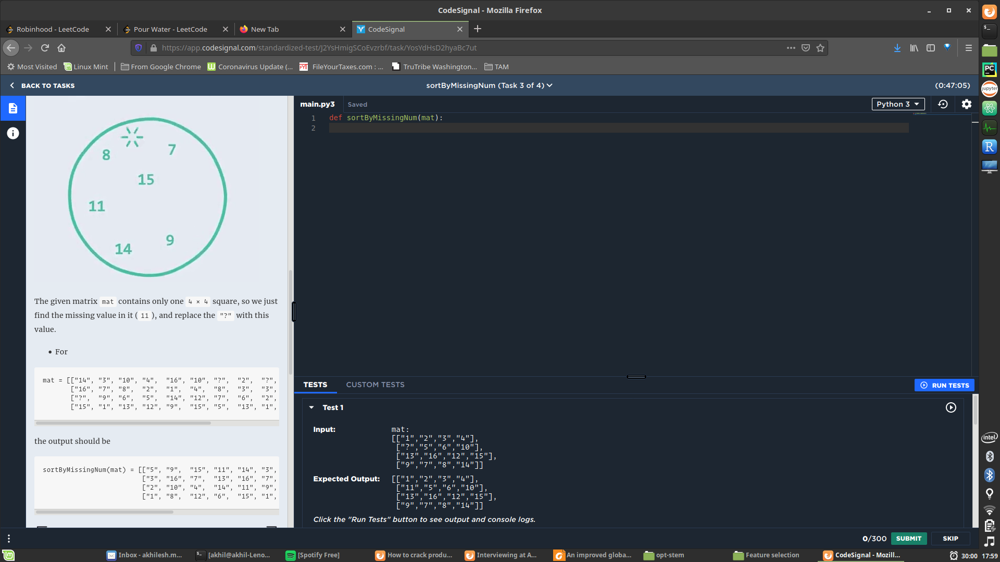Open the Most Visited bookmarks folder
Screen dimensions: 1000x562
pyautogui.click(x=32, y=66)
